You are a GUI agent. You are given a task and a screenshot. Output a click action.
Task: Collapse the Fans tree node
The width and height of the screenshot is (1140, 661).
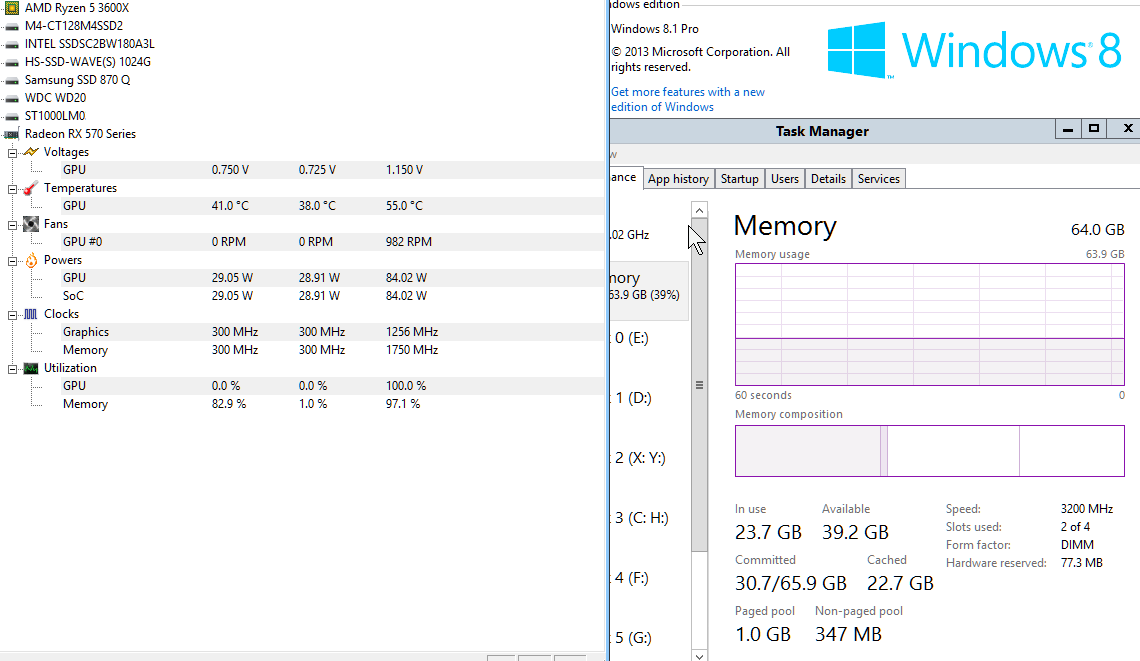pyautogui.click(x=12, y=225)
